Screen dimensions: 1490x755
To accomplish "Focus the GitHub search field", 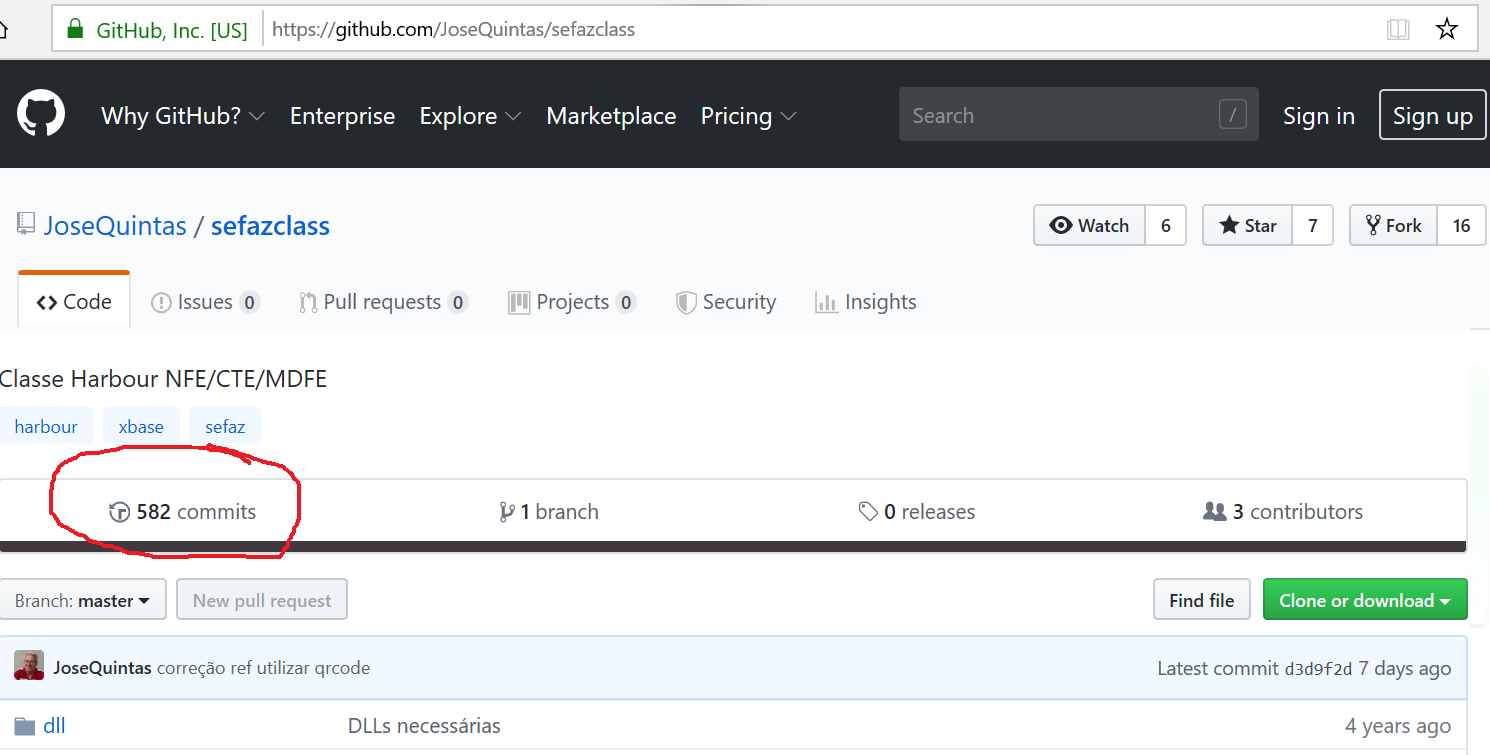I will click(x=1060, y=116).
